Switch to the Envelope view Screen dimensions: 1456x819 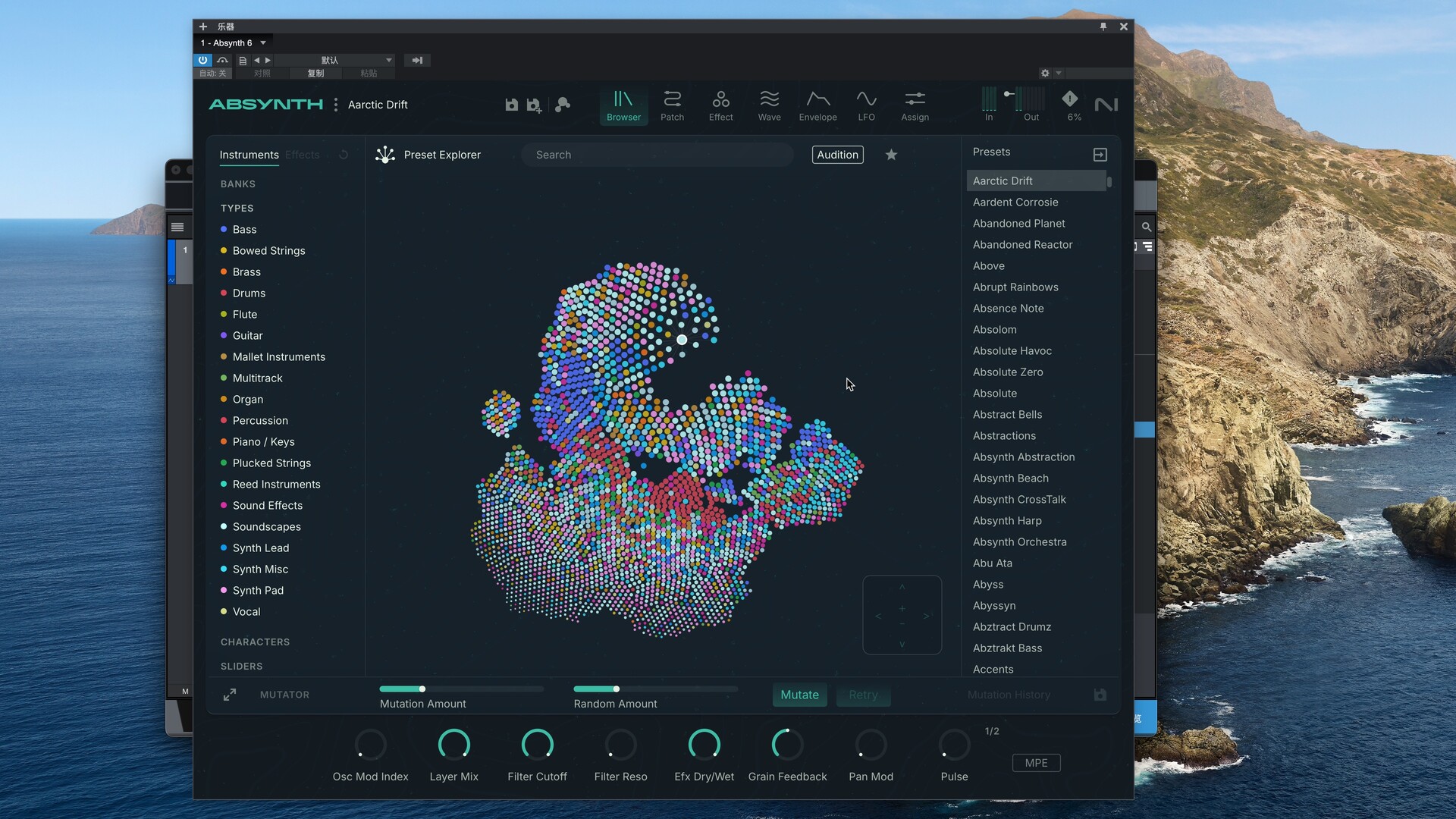pos(817,105)
